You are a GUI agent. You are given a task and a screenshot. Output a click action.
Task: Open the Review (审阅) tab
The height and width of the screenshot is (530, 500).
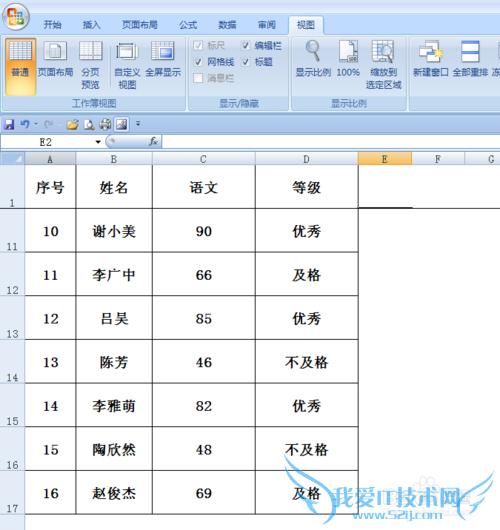(x=267, y=25)
